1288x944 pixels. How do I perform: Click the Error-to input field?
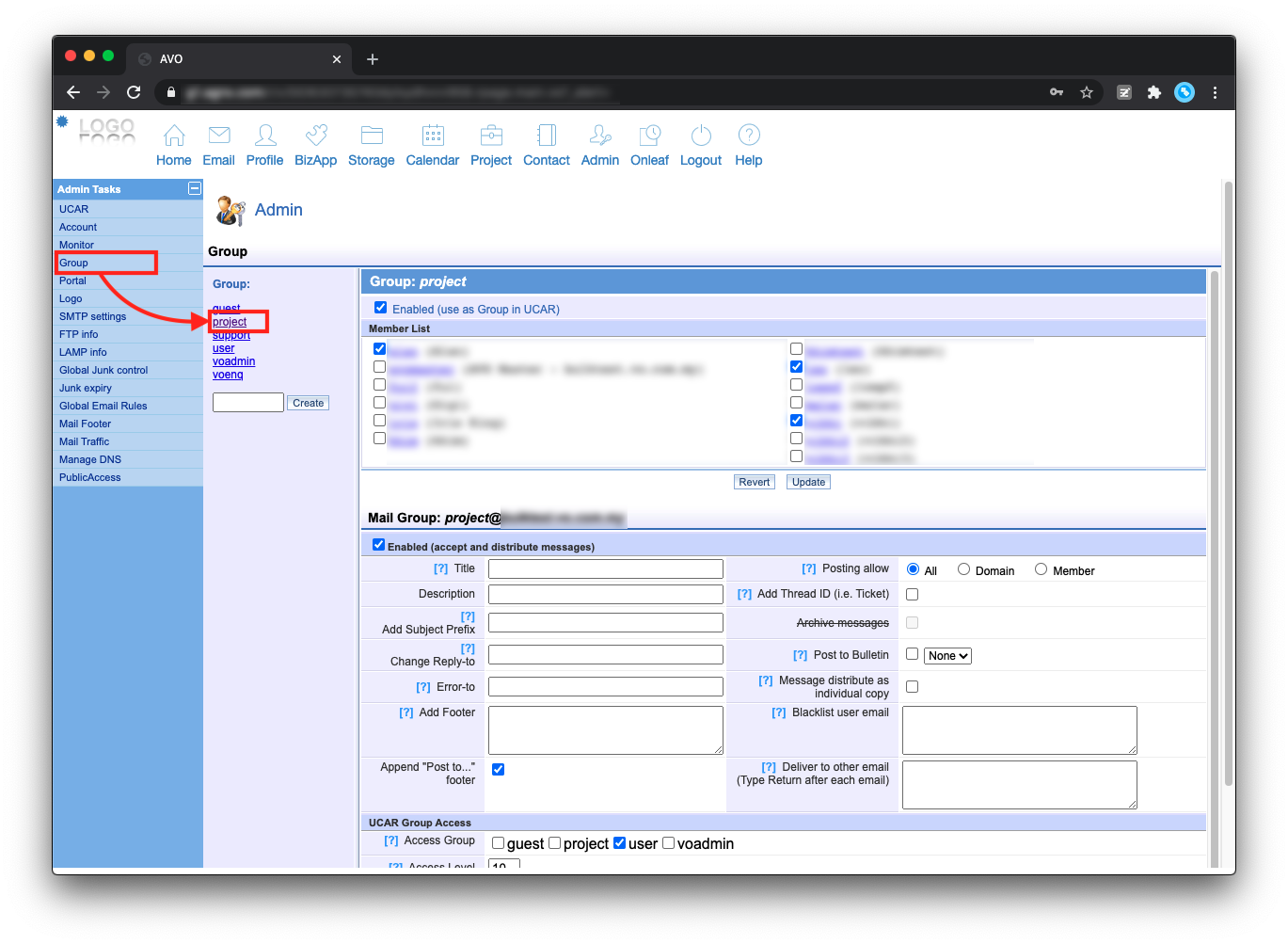tap(606, 687)
